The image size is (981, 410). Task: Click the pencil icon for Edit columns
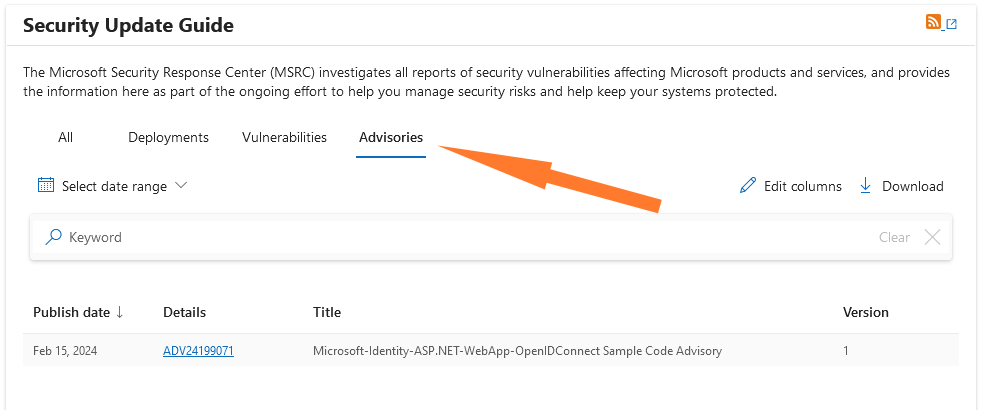747,186
